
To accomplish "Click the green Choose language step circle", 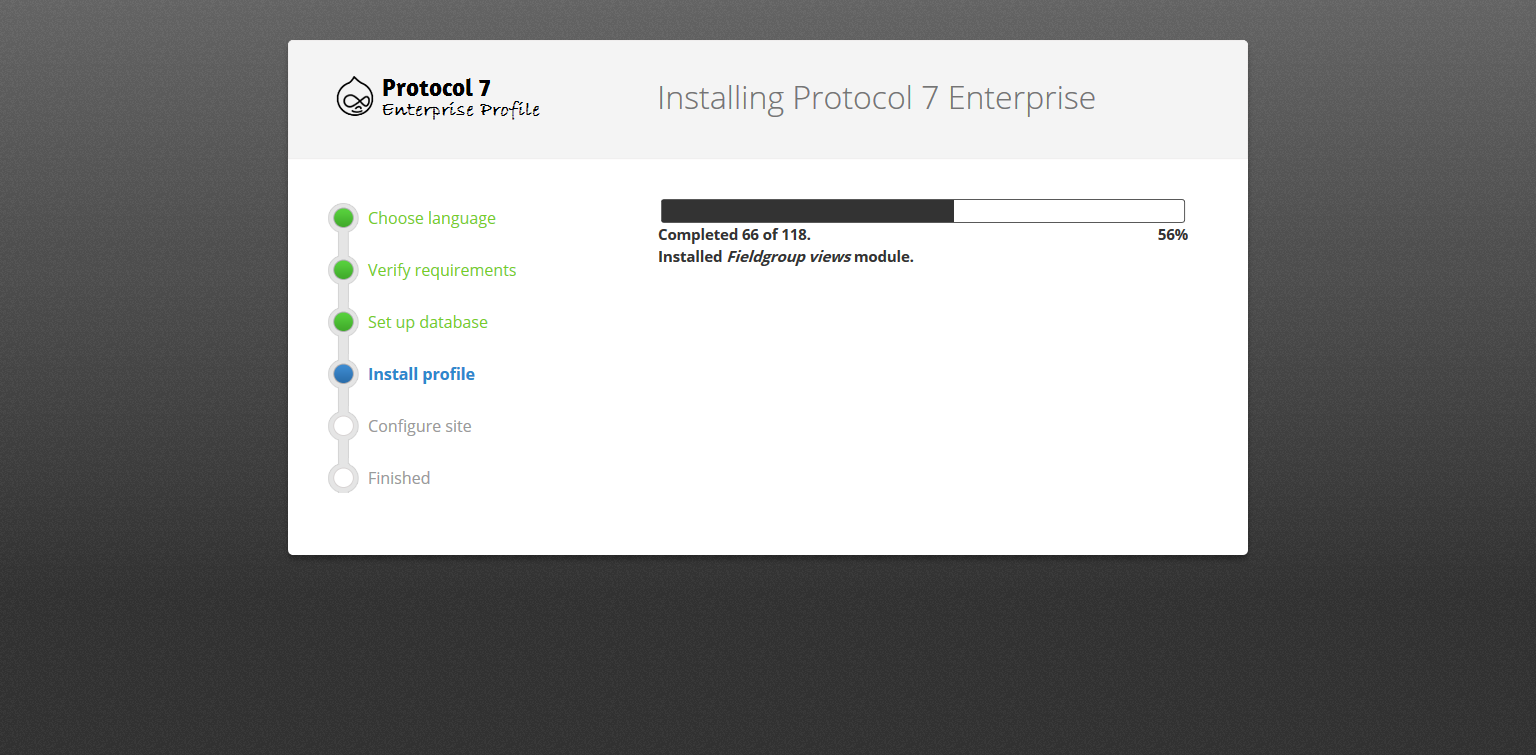I will (x=343, y=218).
